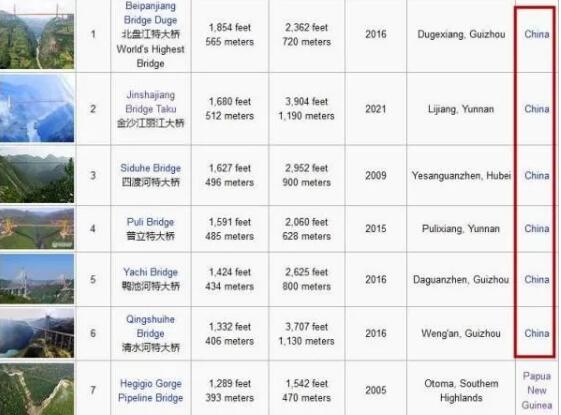
Task: Open the Siduhe Bridge mountain thumbnail
Action: 37,175
